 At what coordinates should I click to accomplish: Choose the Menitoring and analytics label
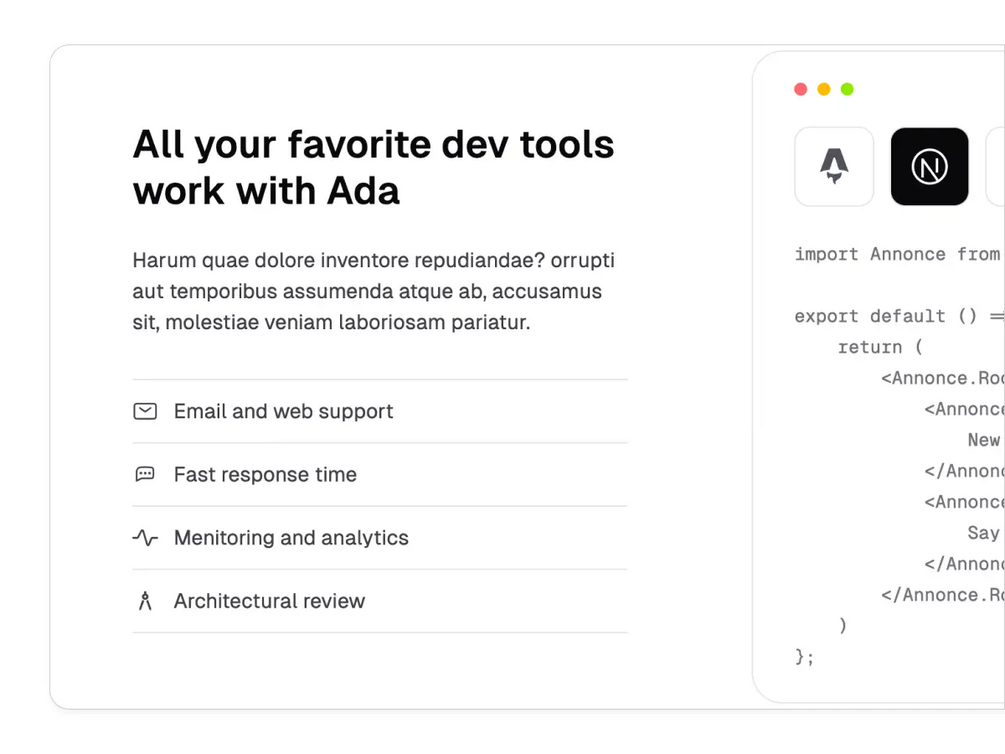pyautogui.click(x=291, y=538)
